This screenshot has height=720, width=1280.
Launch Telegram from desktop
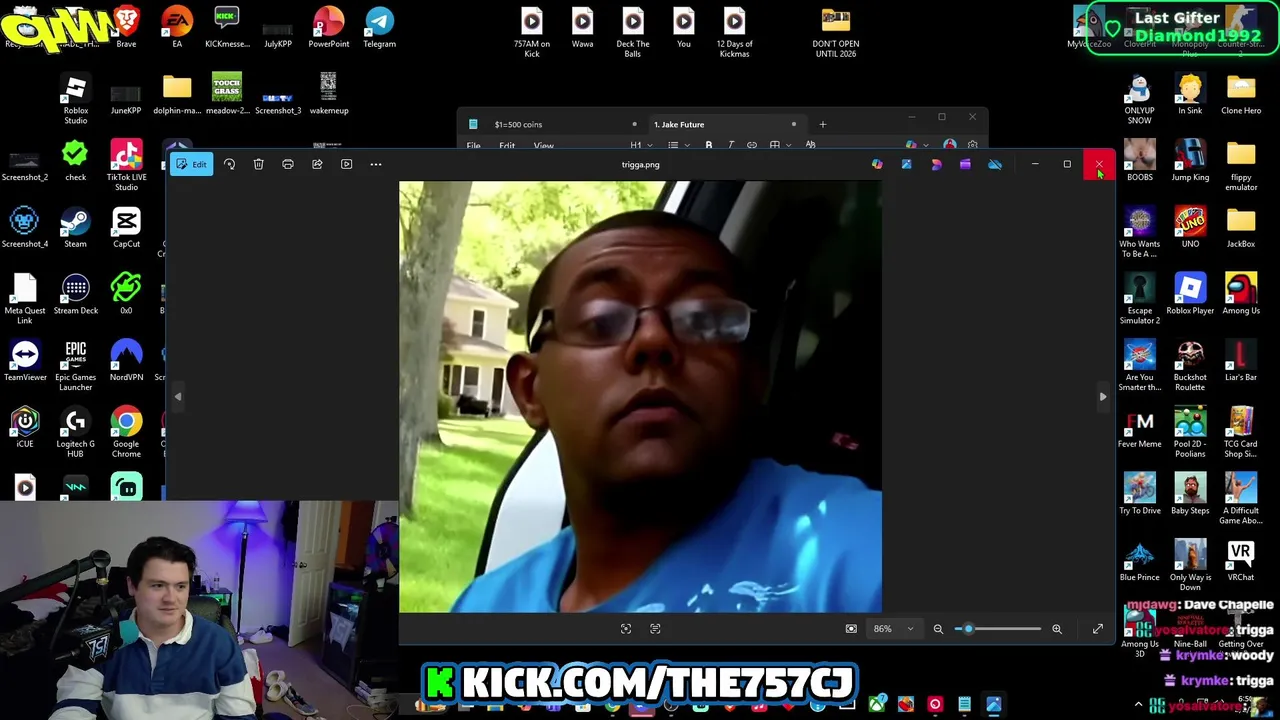[379, 28]
